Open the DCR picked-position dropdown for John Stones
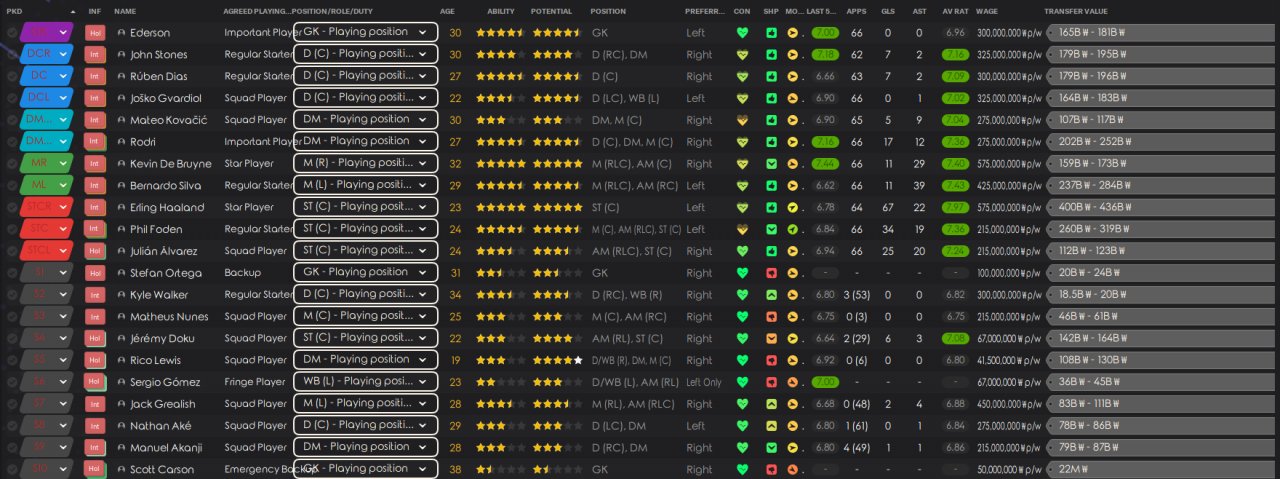Viewport: 1280px width, 479px height. tap(47, 55)
